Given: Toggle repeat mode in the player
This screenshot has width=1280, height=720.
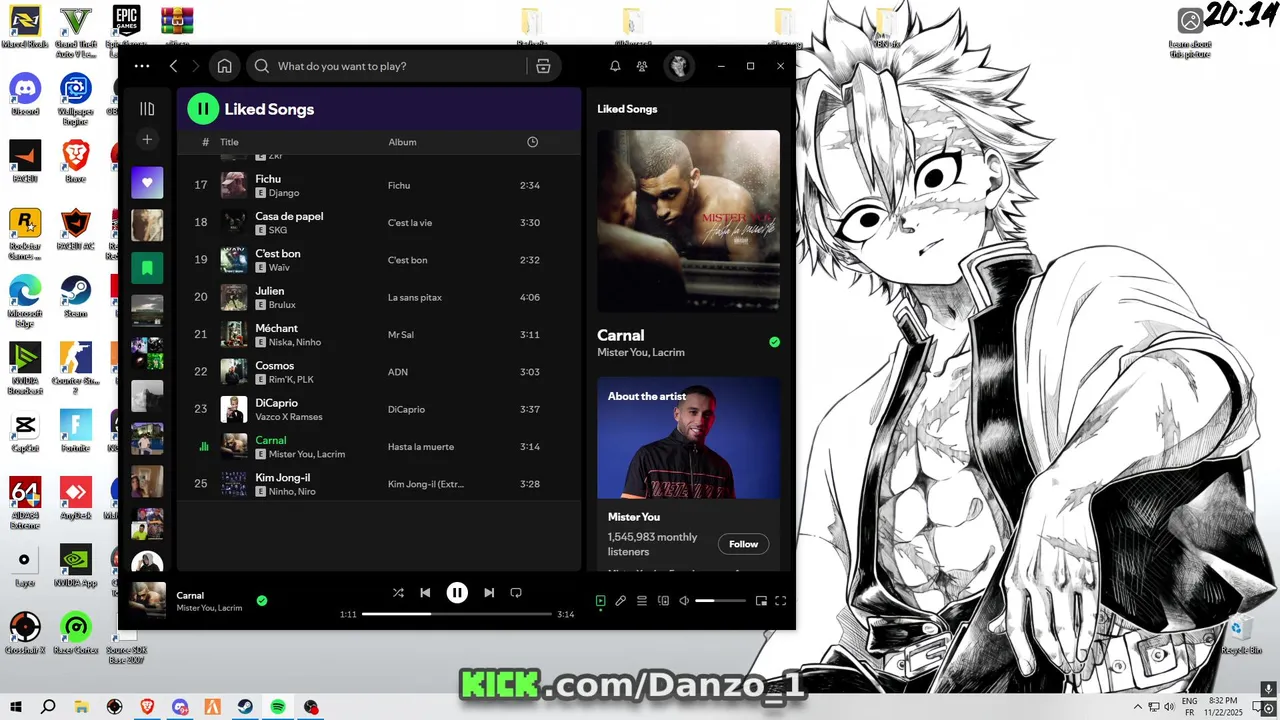Looking at the screenshot, I should [x=516, y=593].
